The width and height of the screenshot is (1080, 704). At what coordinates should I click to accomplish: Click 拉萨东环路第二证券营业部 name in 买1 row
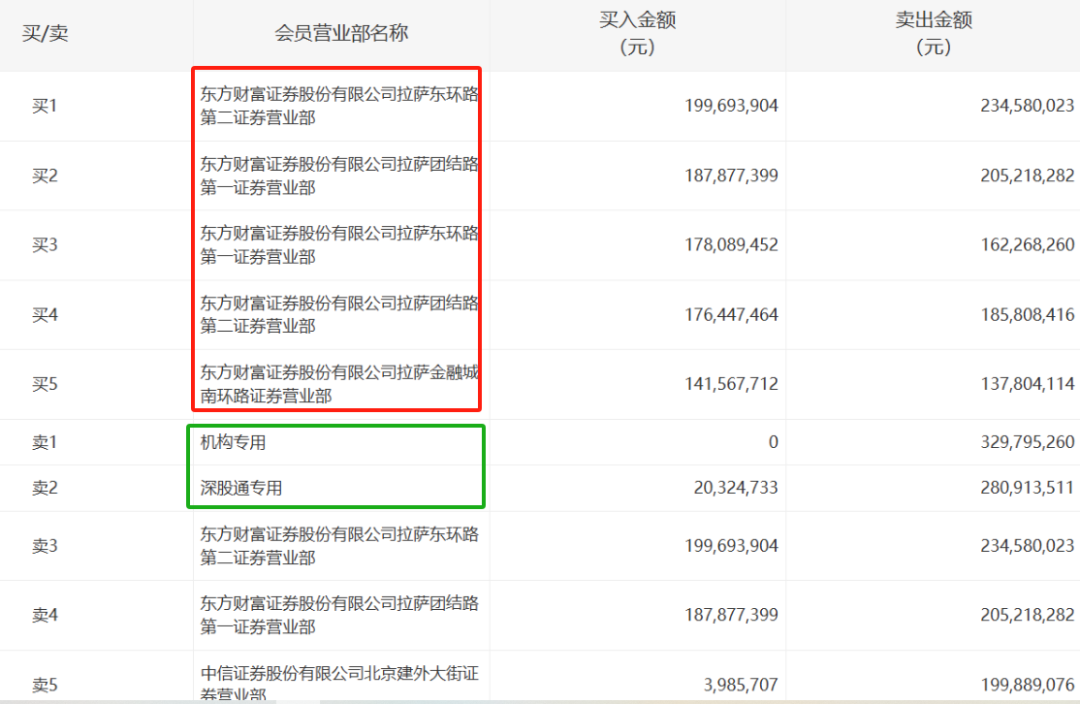coord(339,106)
